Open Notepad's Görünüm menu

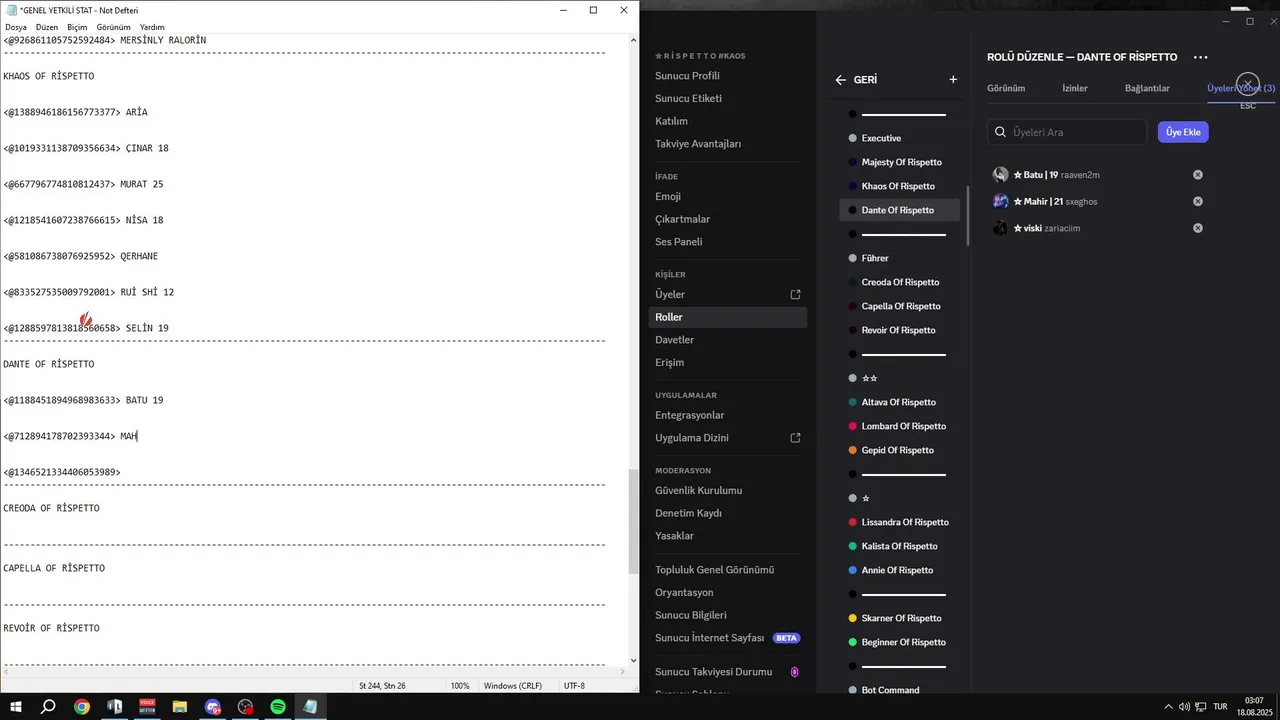(114, 27)
